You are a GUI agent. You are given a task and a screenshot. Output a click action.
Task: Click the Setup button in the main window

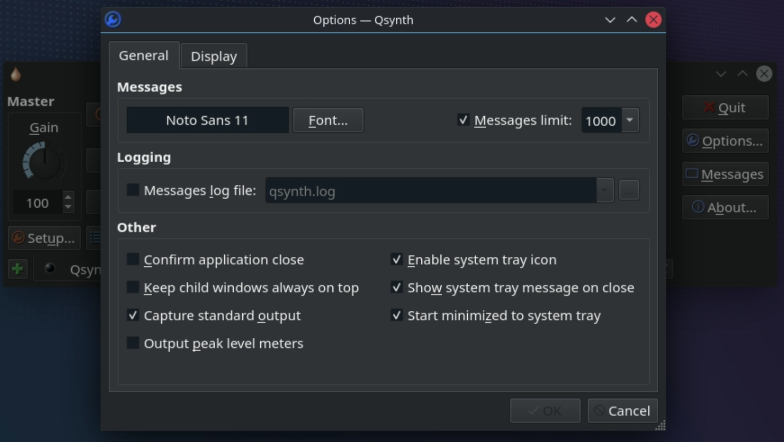click(43, 238)
